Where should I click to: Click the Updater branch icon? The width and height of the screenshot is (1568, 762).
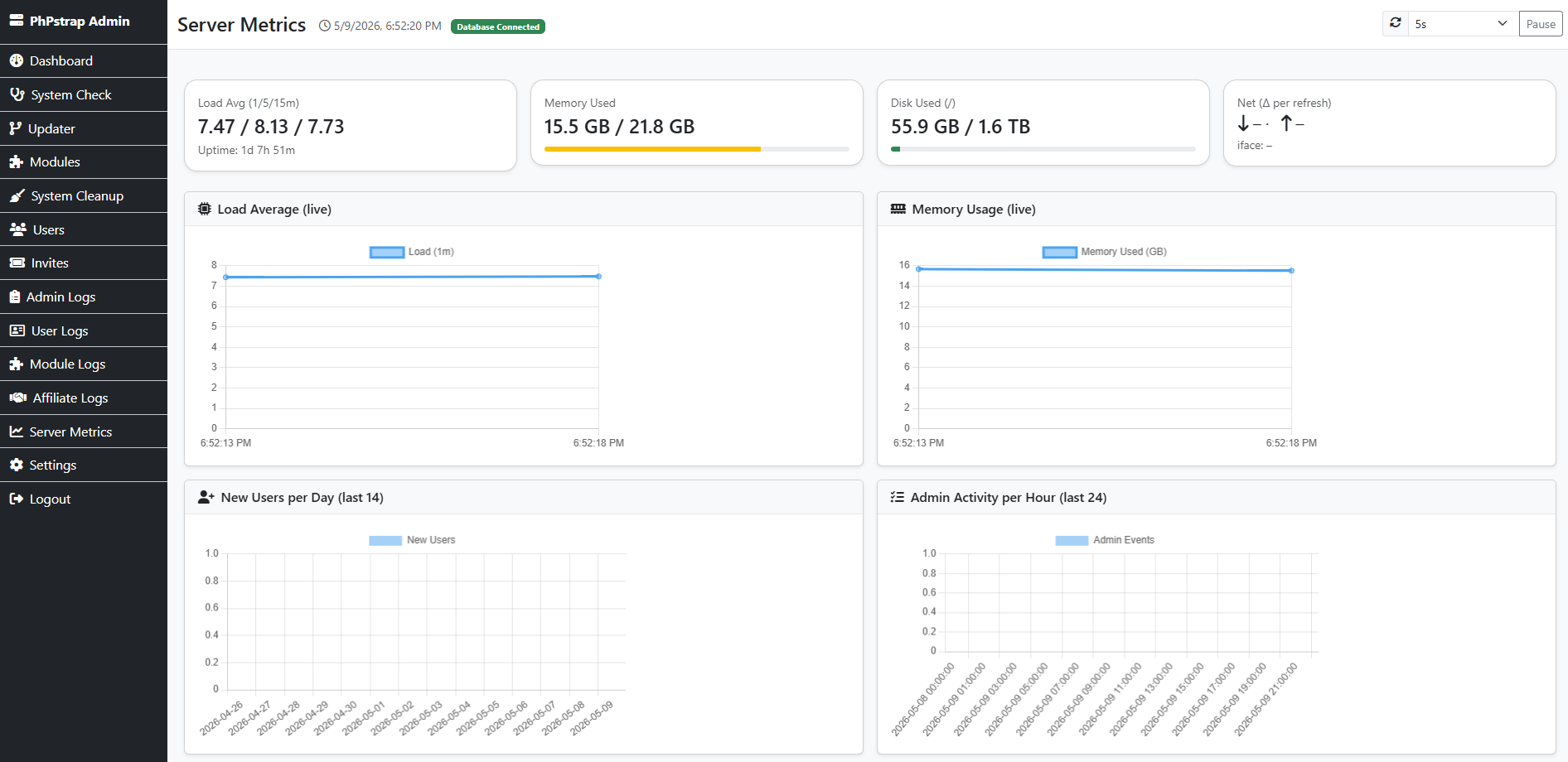(x=16, y=128)
